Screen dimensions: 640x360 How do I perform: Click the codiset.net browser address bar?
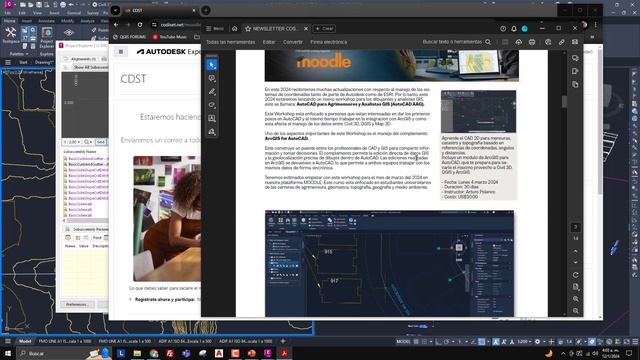(x=176, y=25)
